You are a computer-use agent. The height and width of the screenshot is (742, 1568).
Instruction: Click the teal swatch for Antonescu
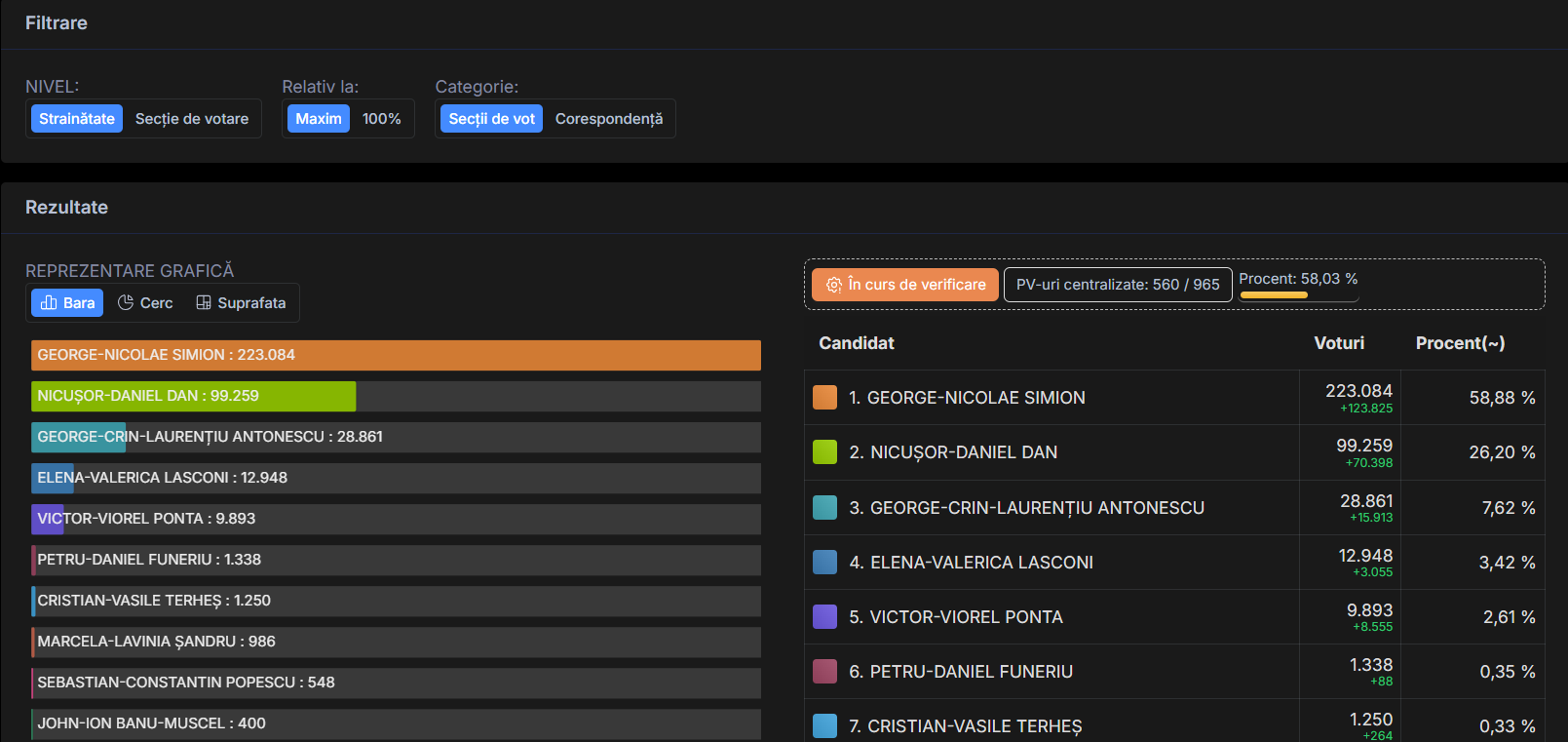tap(824, 508)
